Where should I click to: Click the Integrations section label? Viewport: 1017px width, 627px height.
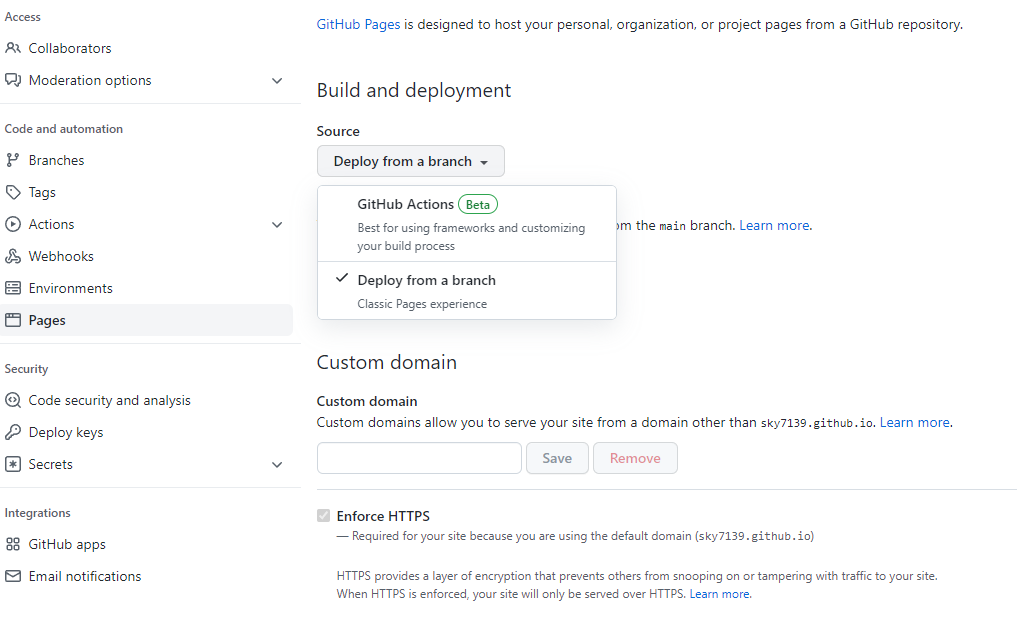pyautogui.click(x=38, y=513)
